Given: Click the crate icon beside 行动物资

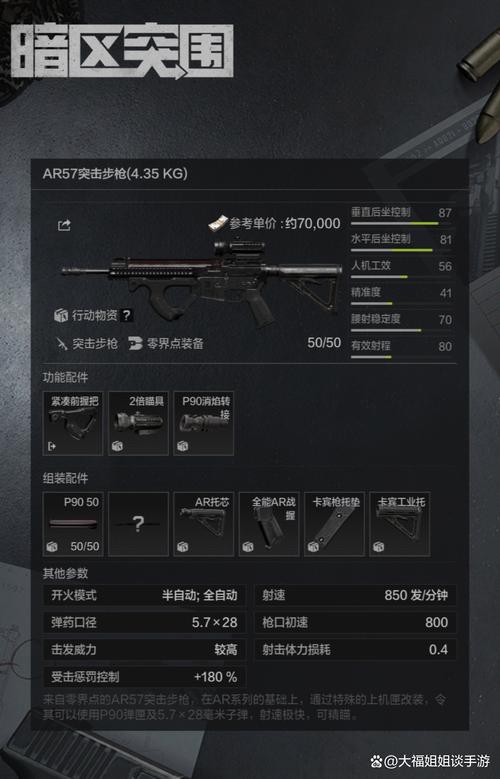Looking at the screenshot, I should 61,315.
